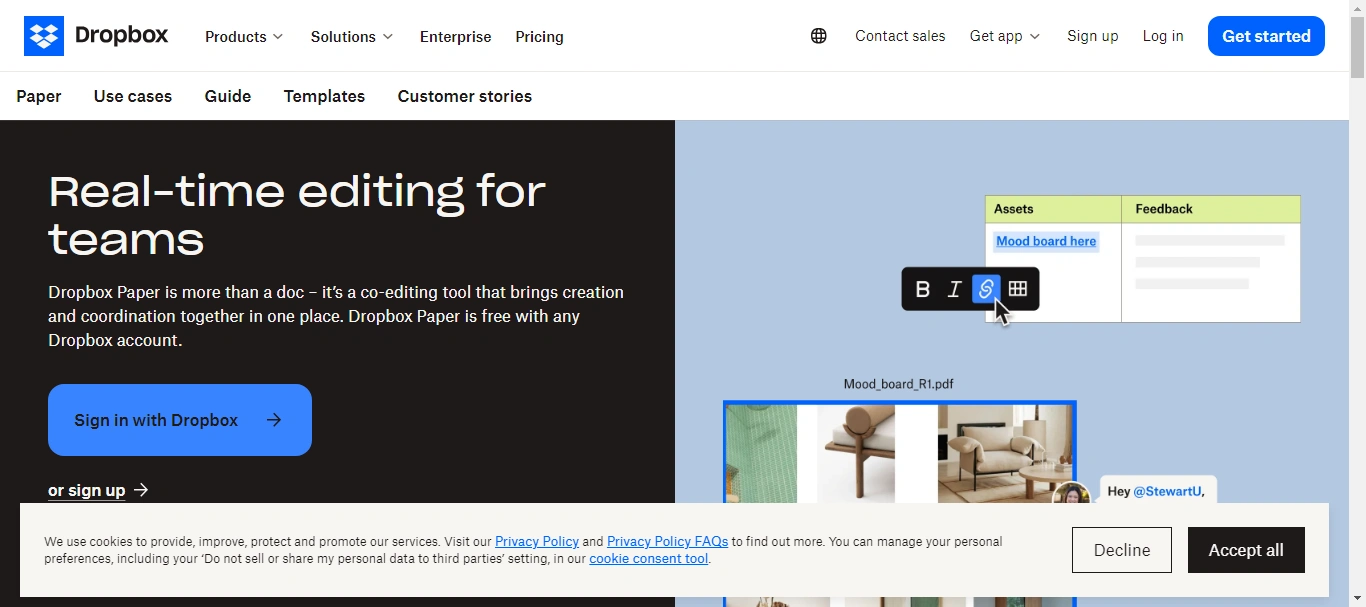This screenshot has width=1366, height=607.
Task: Click the user avatar near Hey @StewartU
Action: pos(1072,495)
